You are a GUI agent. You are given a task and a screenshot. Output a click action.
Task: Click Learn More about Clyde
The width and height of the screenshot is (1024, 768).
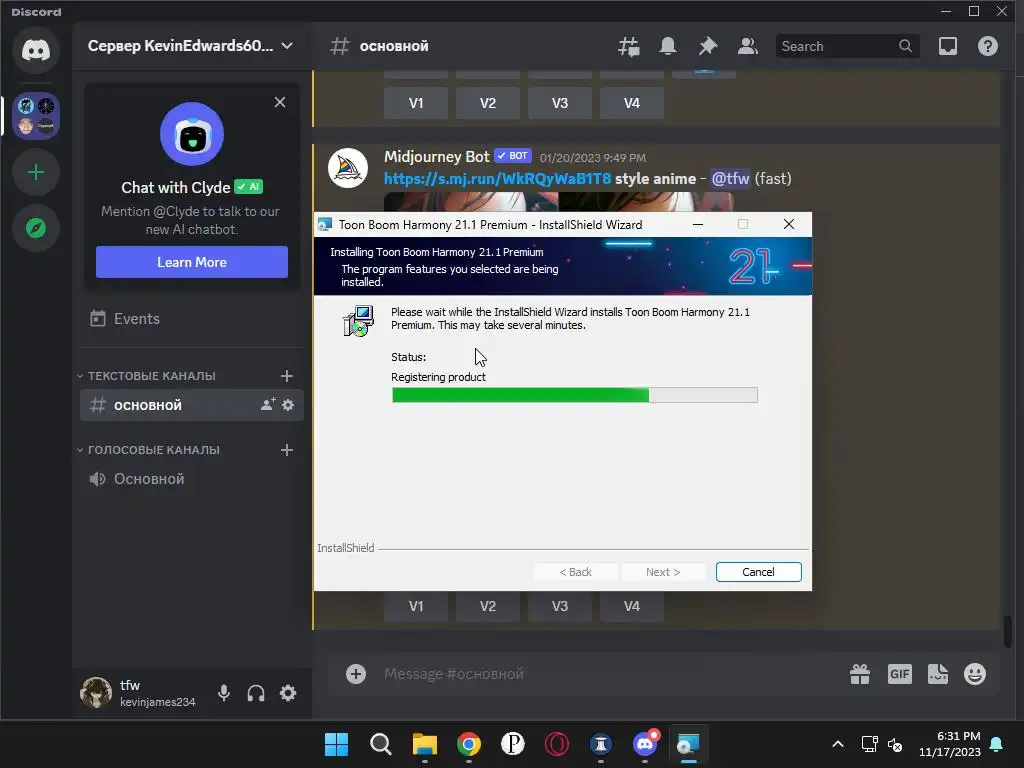pyautogui.click(x=191, y=262)
